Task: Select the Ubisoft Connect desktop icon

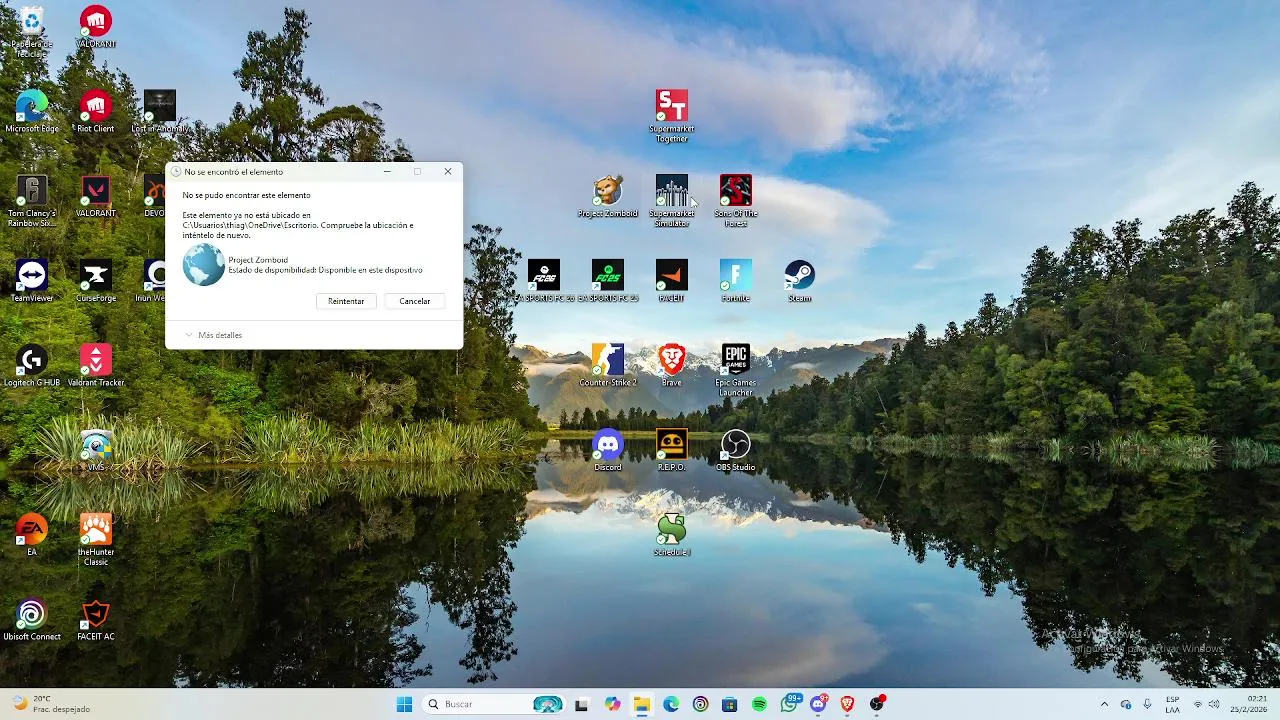Action: tap(32, 620)
